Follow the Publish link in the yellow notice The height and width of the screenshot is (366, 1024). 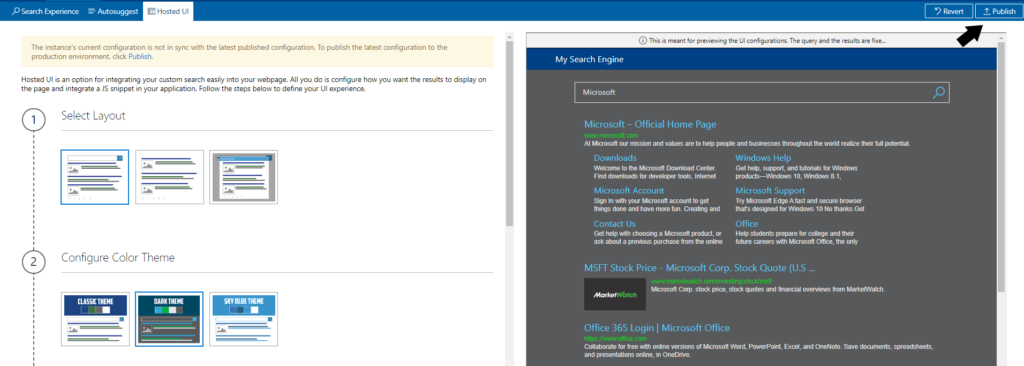[x=140, y=57]
